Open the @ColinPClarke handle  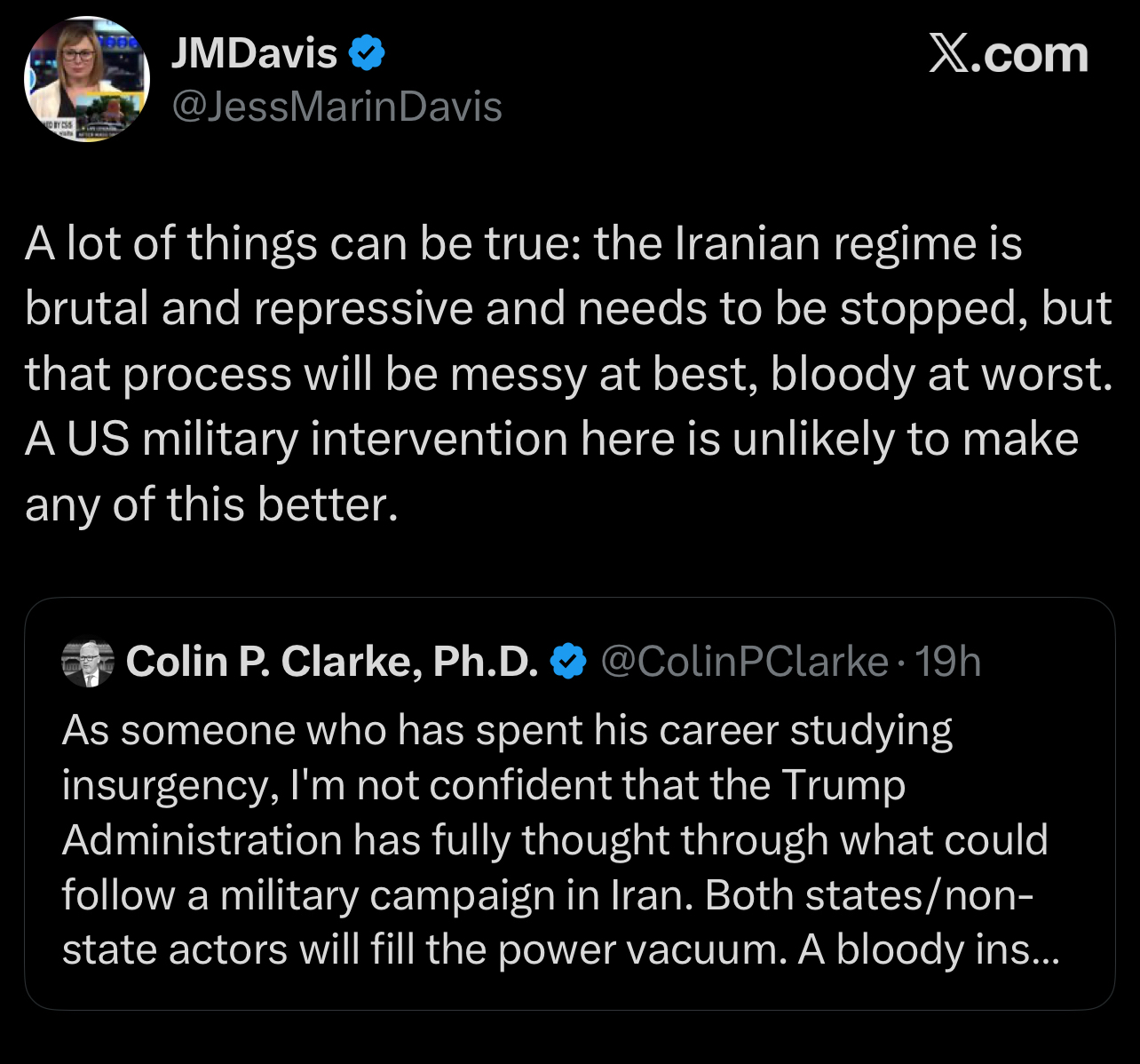pyautogui.click(x=744, y=662)
